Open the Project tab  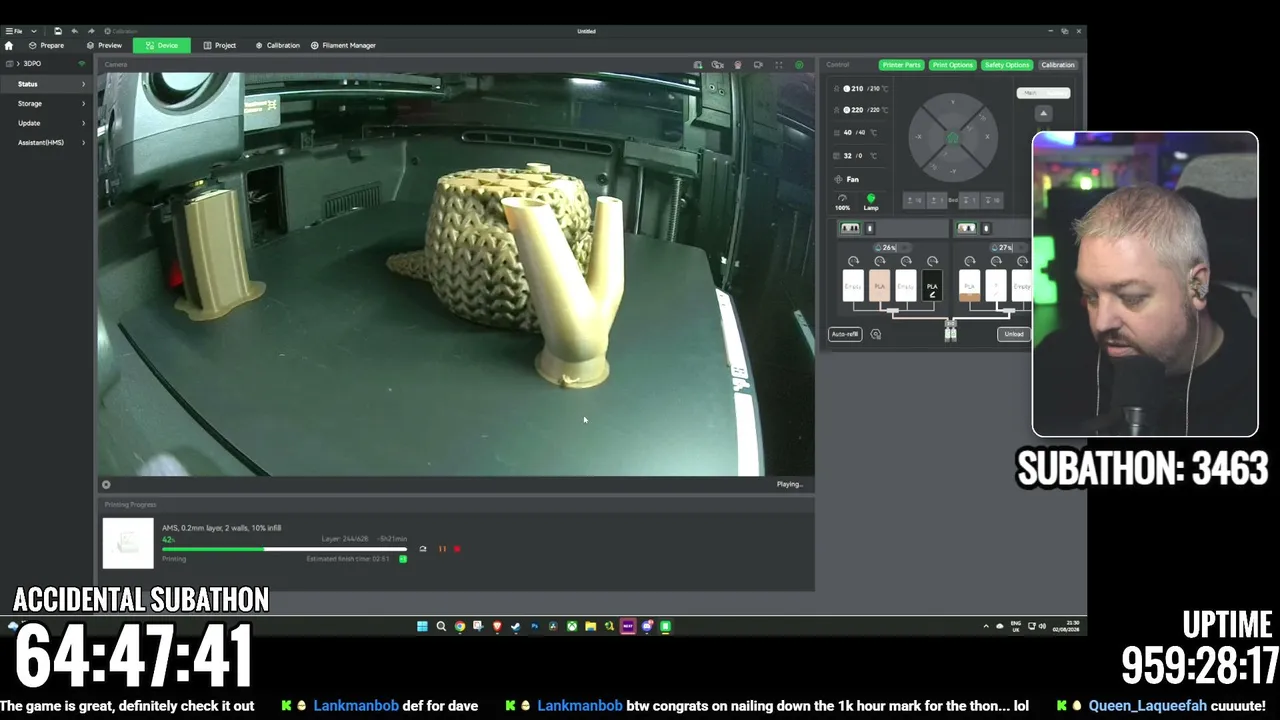tap(219, 45)
